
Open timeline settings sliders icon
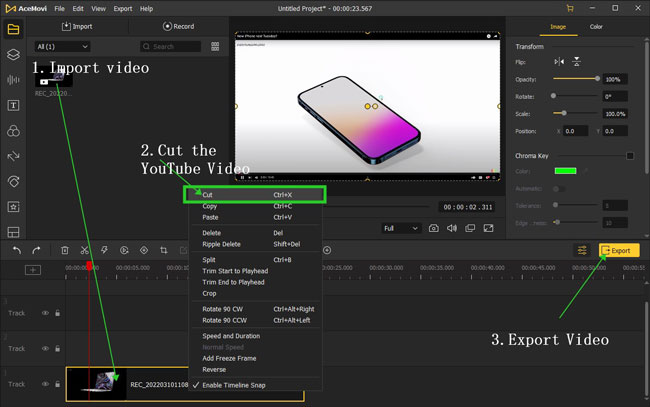(582, 250)
